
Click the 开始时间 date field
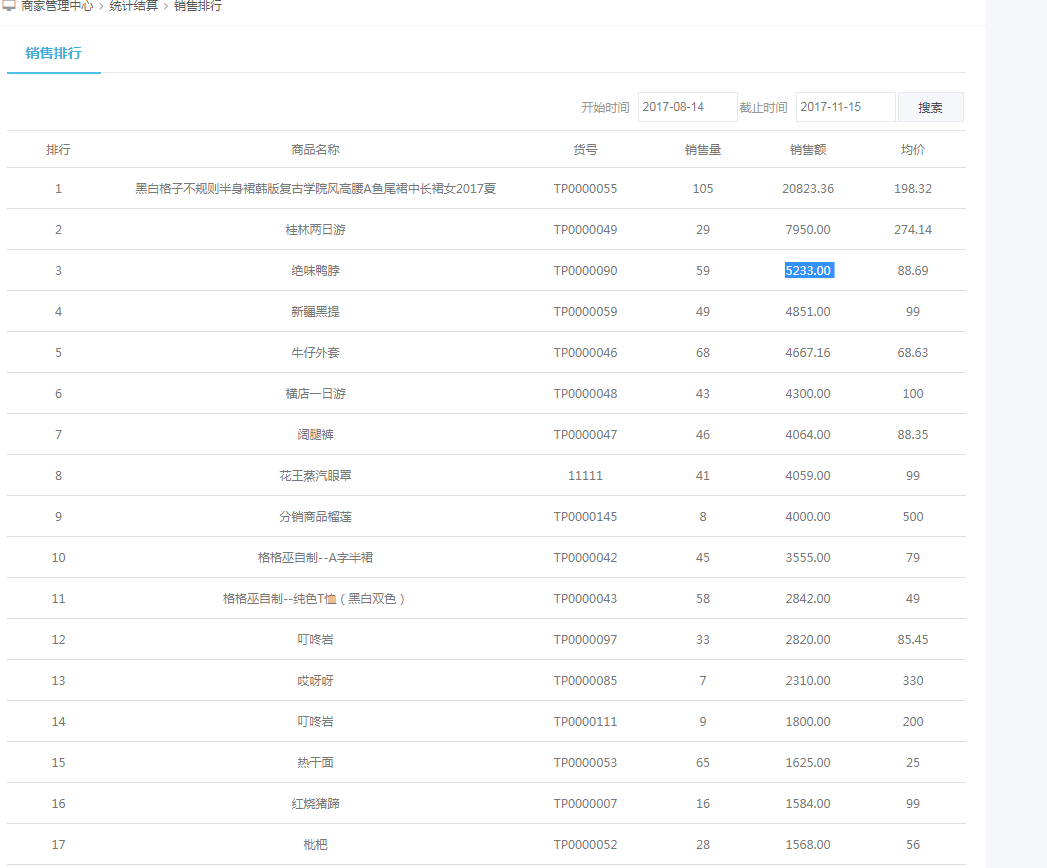[x=687, y=107]
